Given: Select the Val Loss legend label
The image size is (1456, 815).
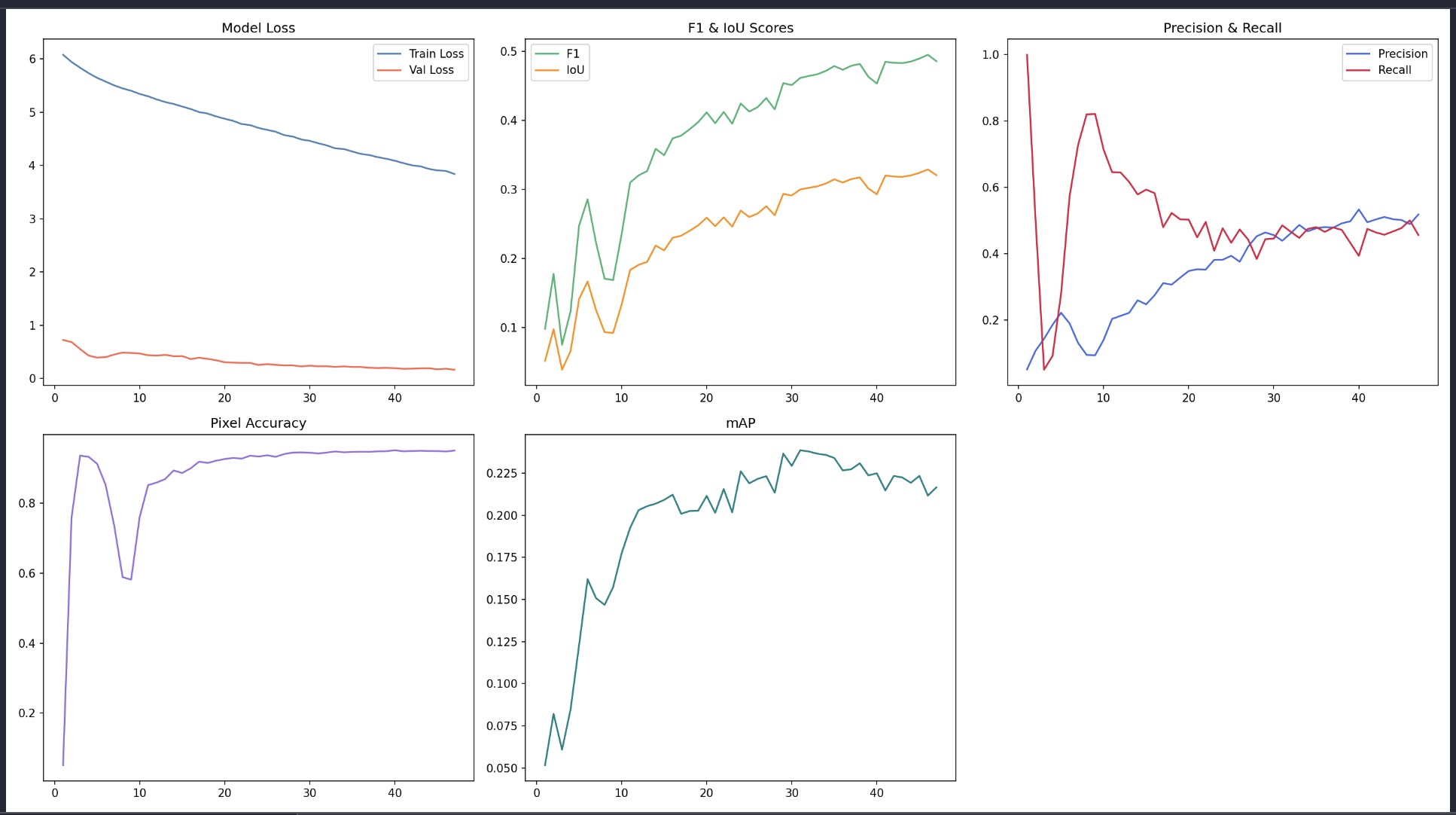Looking at the screenshot, I should pos(431,70).
